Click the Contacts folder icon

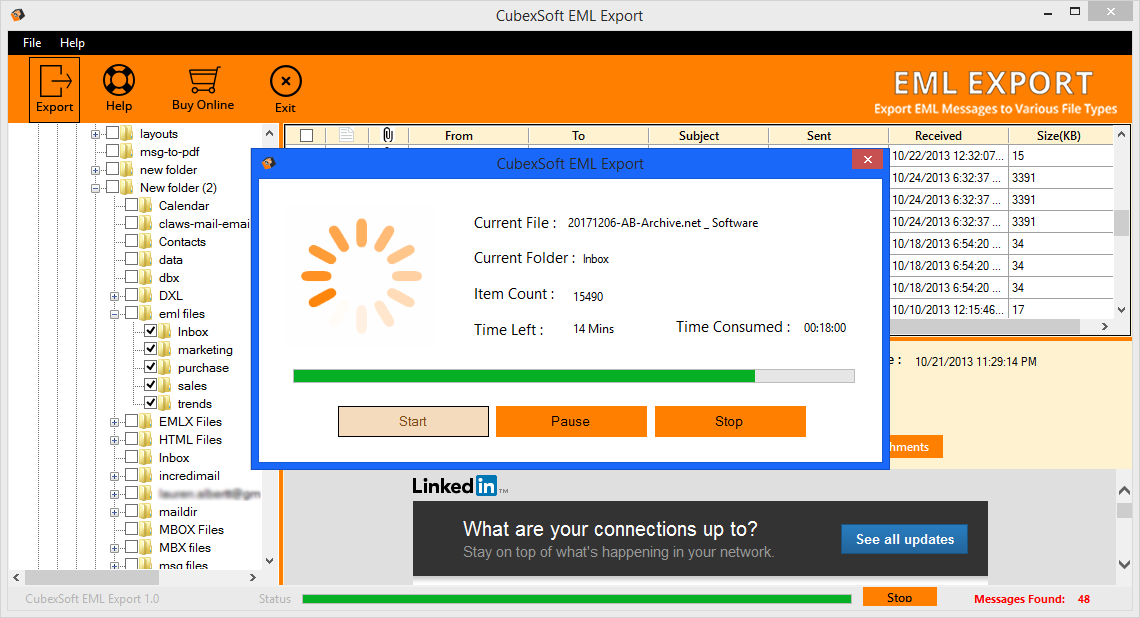click(146, 241)
